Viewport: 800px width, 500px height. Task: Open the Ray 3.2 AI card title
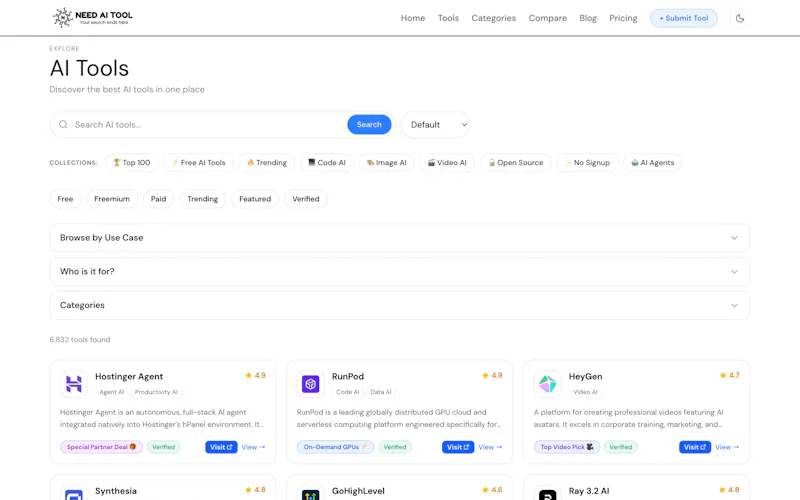pyautogui.click(x=589, y=491)
